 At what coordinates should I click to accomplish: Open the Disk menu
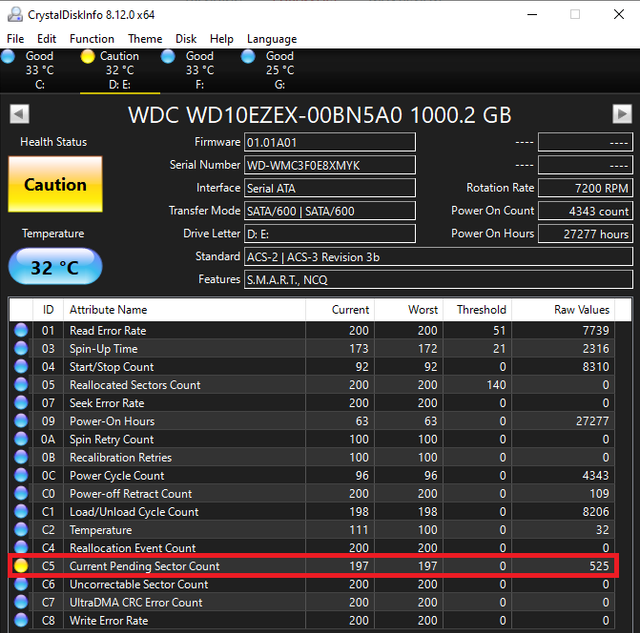coord(186,39)
